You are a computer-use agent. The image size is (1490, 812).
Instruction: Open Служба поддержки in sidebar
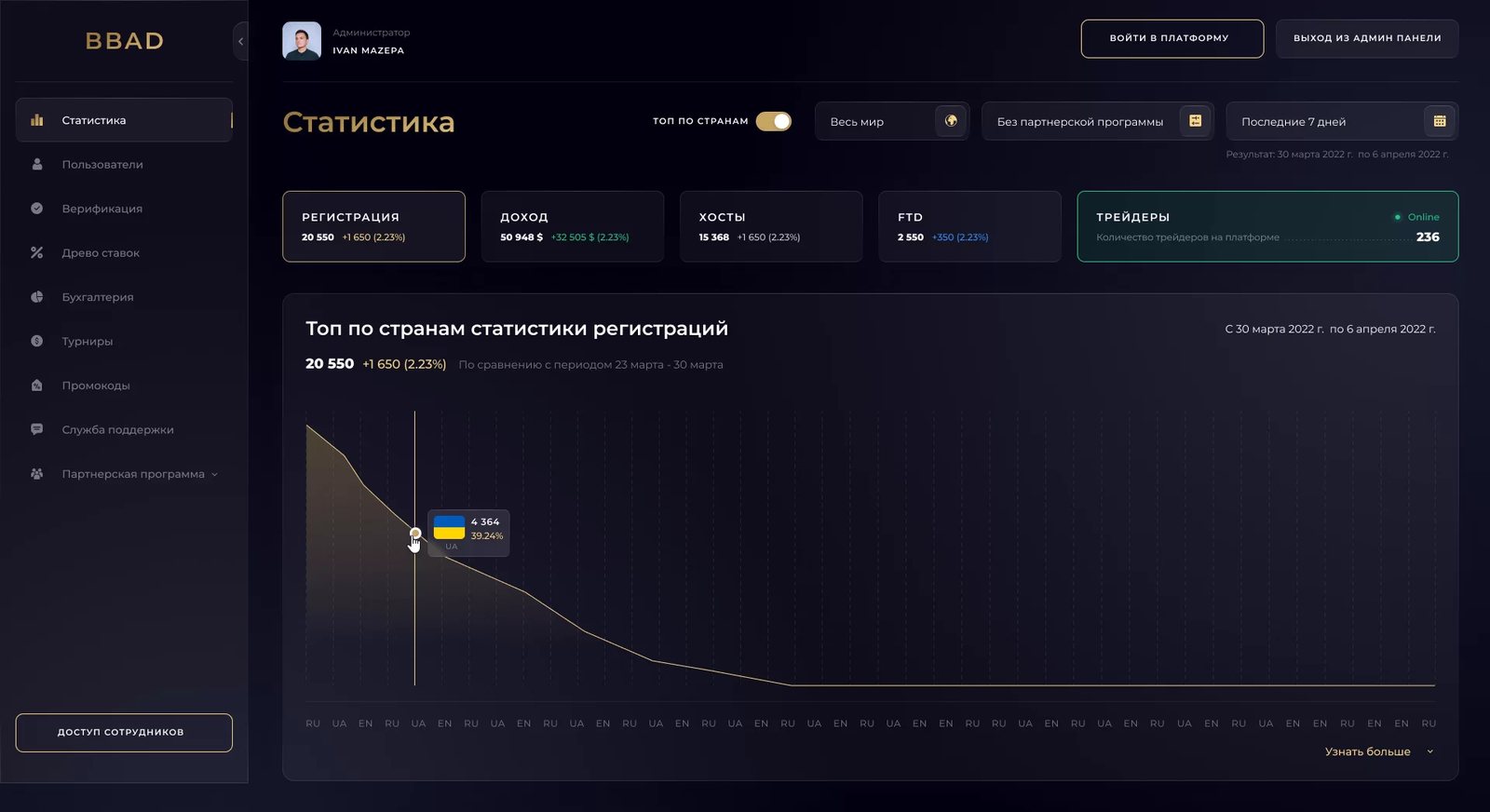124,429
